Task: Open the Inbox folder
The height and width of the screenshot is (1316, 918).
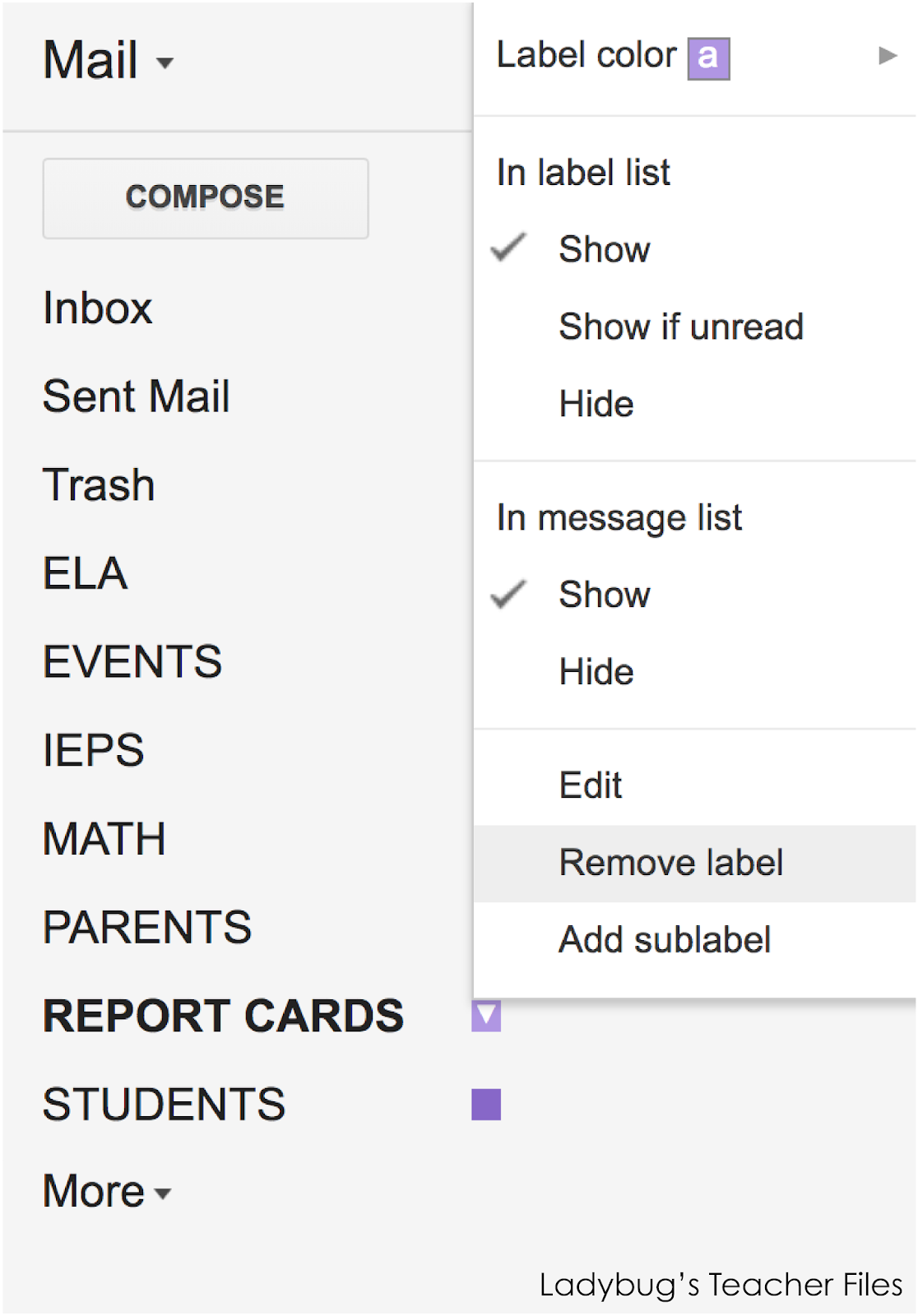Action: click(x=98, y=308)
